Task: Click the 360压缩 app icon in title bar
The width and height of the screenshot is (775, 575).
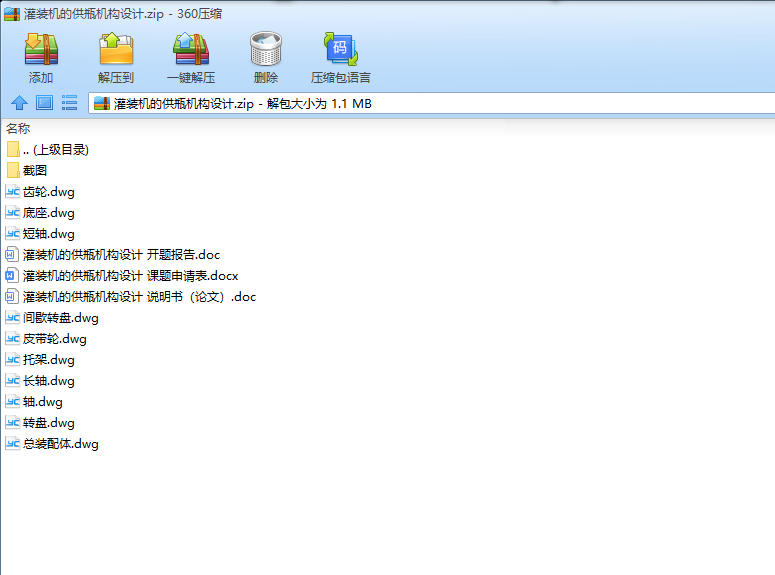Action: [12, 14]
